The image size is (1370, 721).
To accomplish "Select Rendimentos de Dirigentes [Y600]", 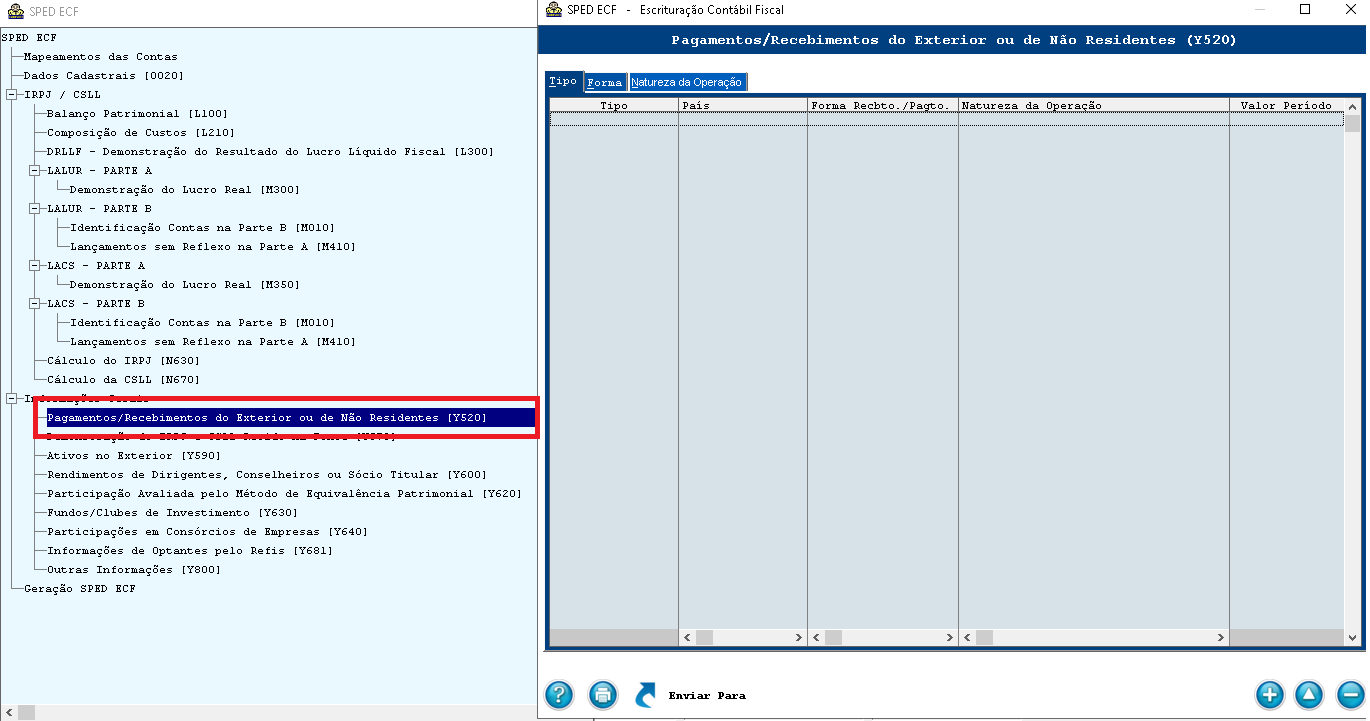I will click(x=267, y=475).
